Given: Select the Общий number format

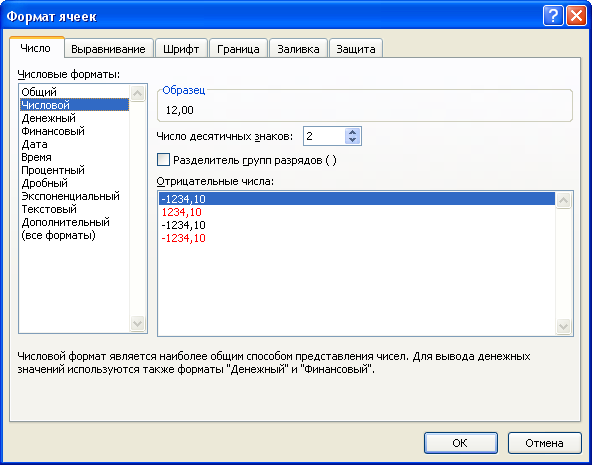Looking at the screenshot, I should click(74, 92).
